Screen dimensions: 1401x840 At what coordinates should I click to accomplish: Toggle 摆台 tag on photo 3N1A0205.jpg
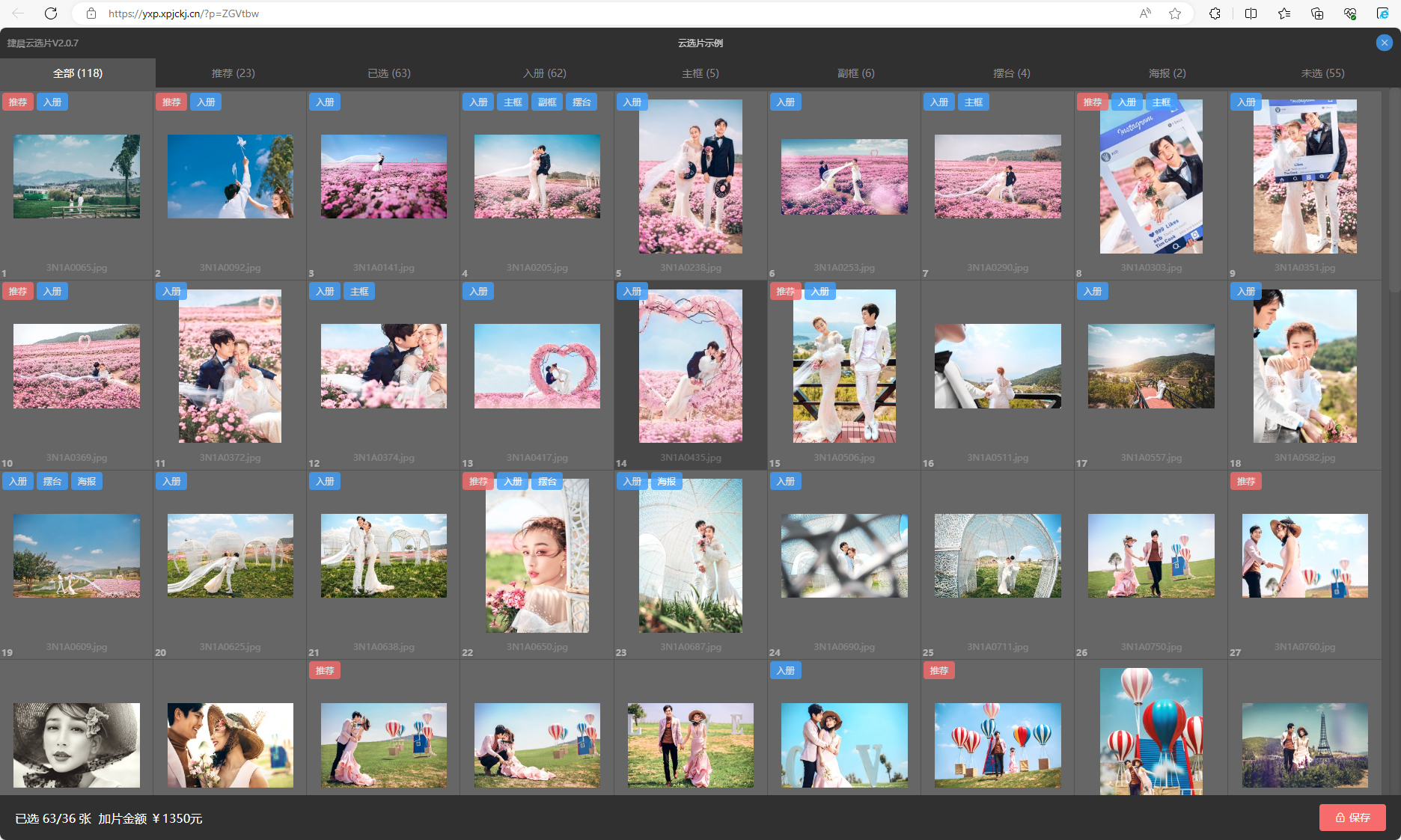582,102
